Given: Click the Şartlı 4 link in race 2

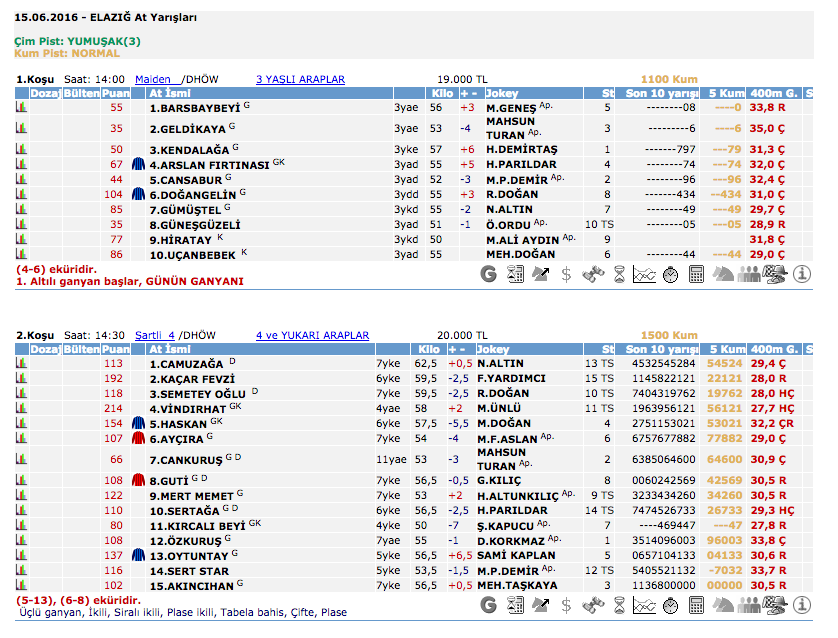Looking at the screenshot, I should [x=155, y=335].
